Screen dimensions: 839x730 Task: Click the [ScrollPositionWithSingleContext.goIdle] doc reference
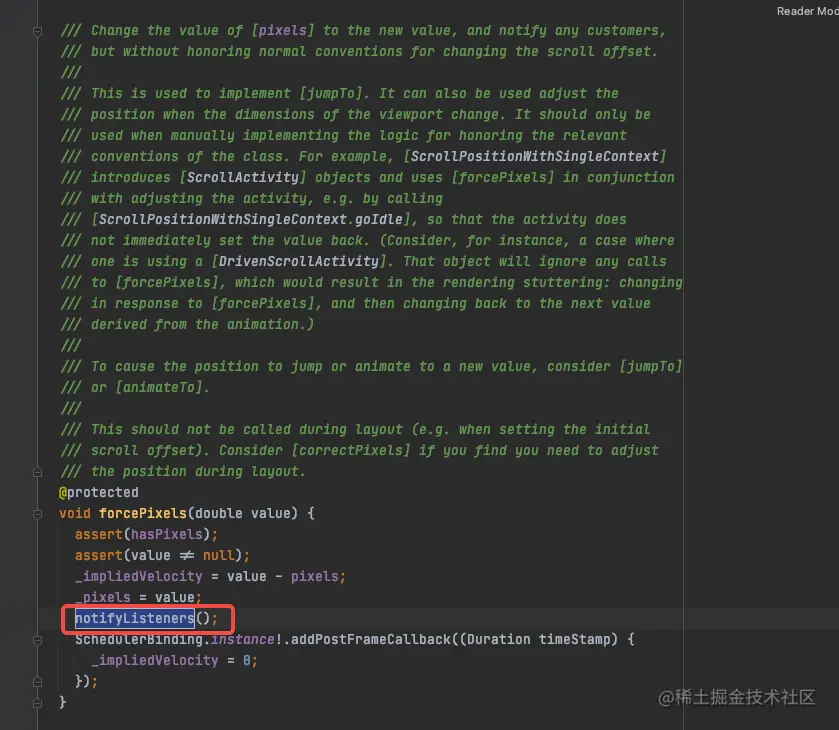point(251,219)
